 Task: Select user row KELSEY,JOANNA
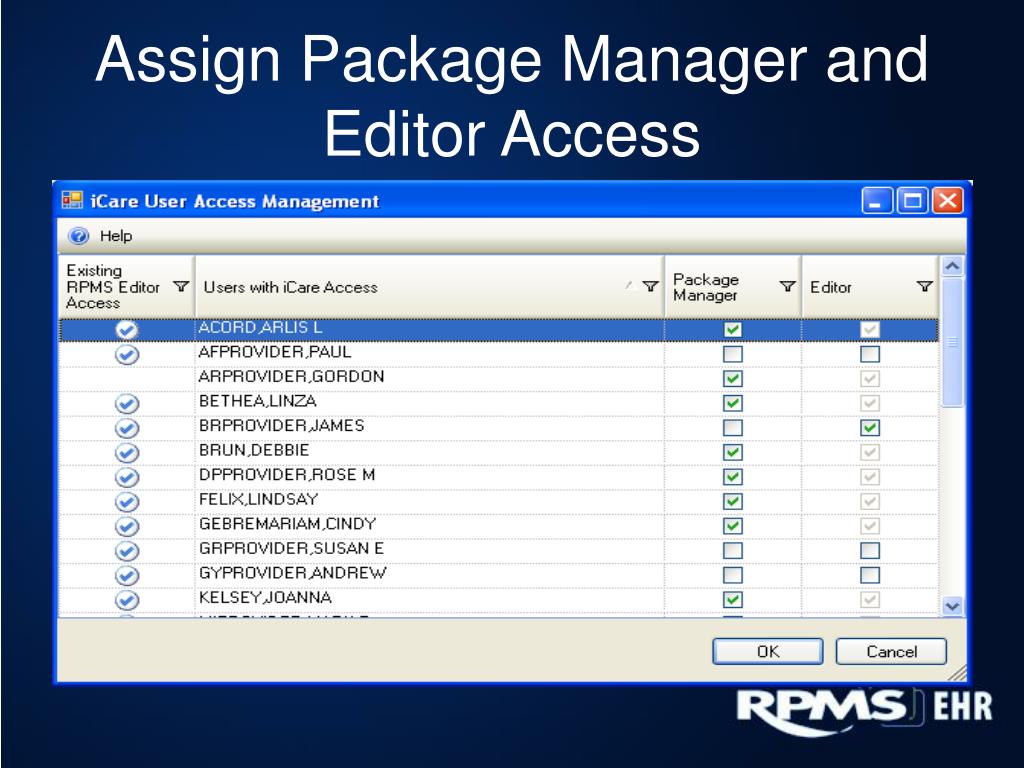498,600
